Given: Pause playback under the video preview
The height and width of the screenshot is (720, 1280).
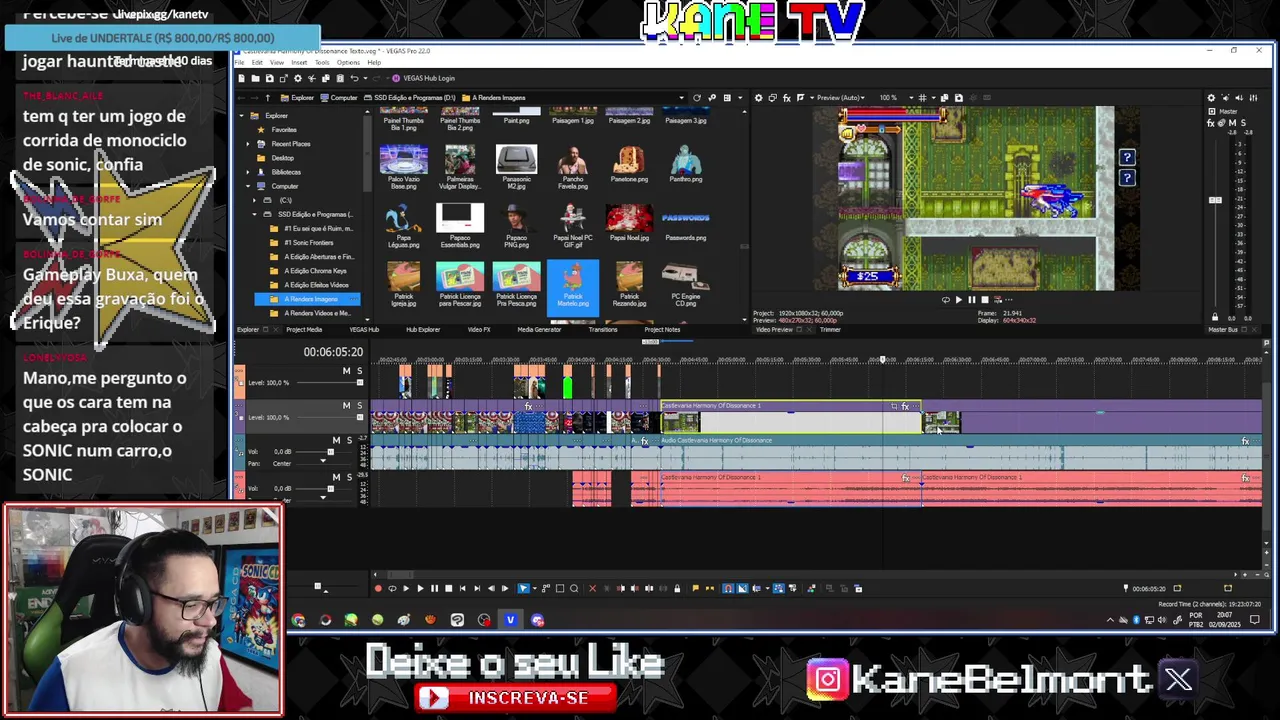Looking at the screenshot, I should [x=972, y=299].
